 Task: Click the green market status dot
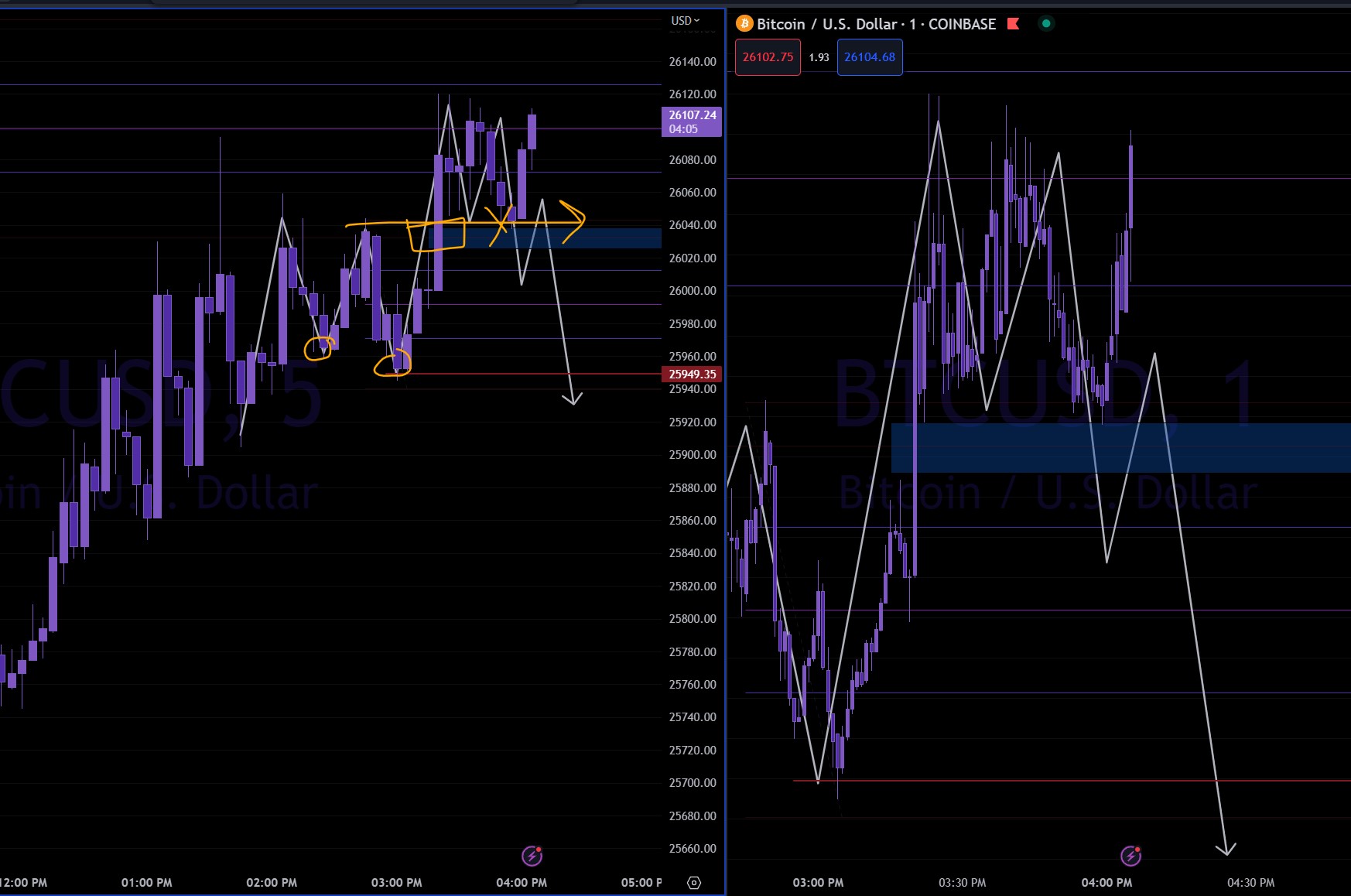point(1046,24)
